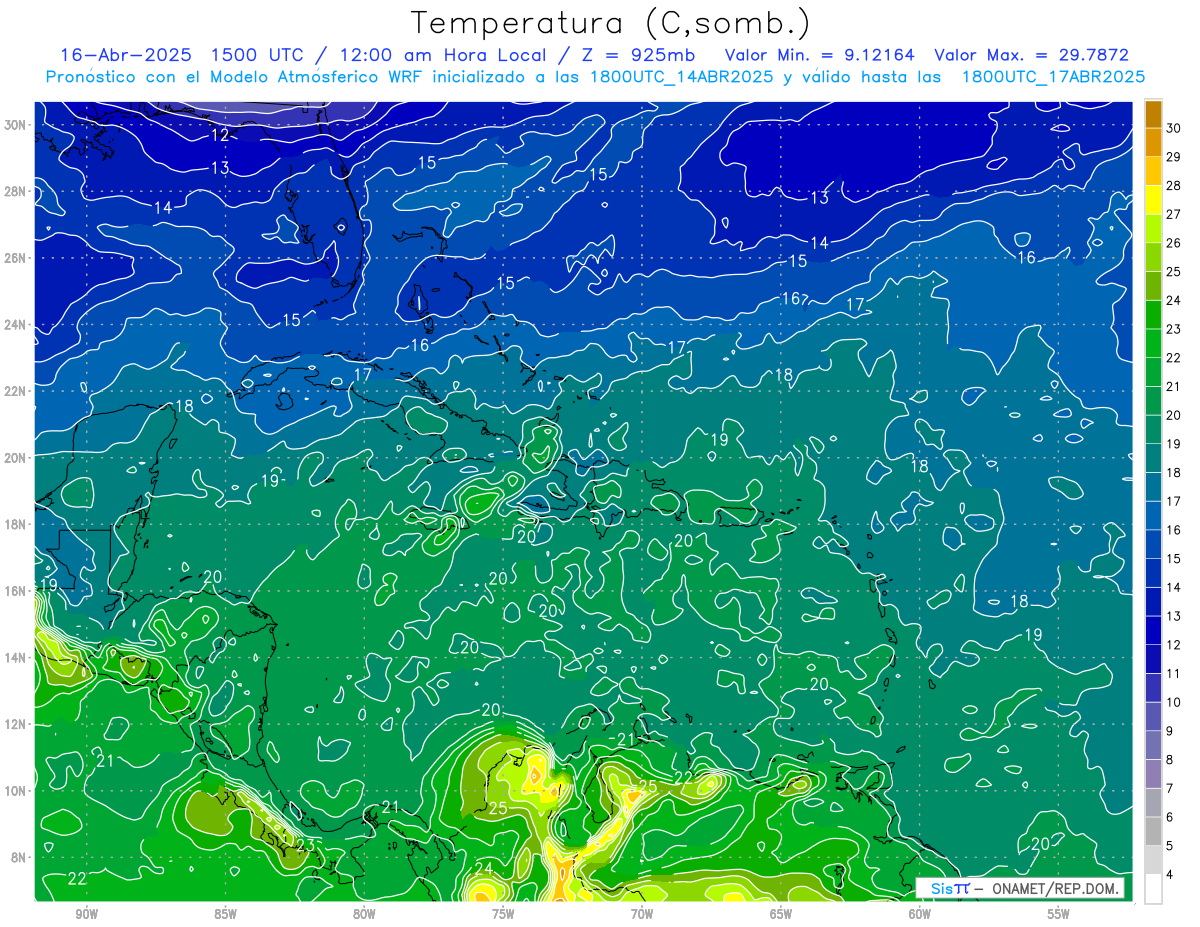
Task: Click the blue colorbar segment between 15 and 16
Action: pyautogui.click(x=1153, y=544)
